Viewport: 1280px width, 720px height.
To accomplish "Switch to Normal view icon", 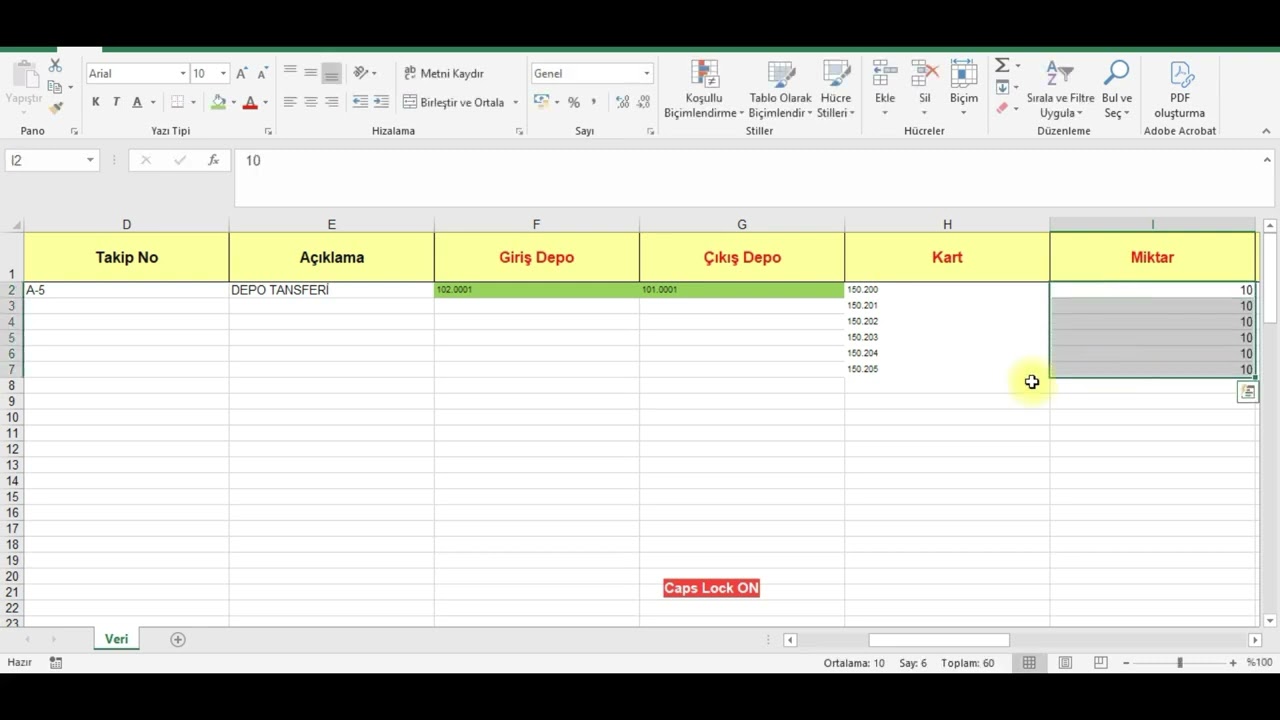I will tap(1029, 662).
